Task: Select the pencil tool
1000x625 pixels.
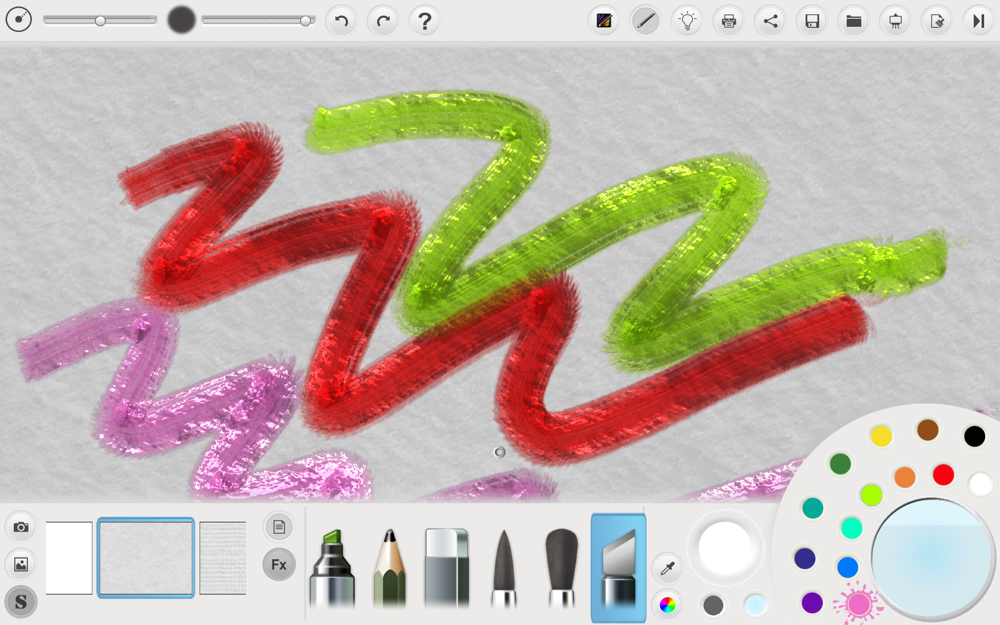Action: (389, 568)
